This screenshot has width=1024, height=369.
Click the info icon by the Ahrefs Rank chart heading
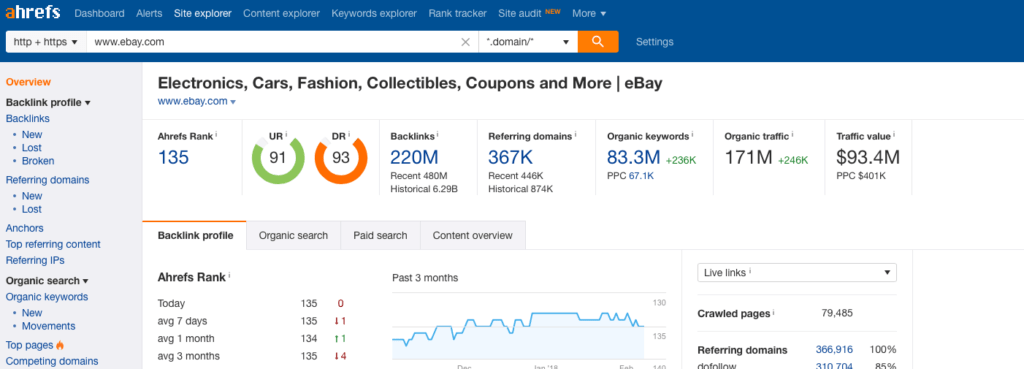pyautogui.click(x=230, y=275)
